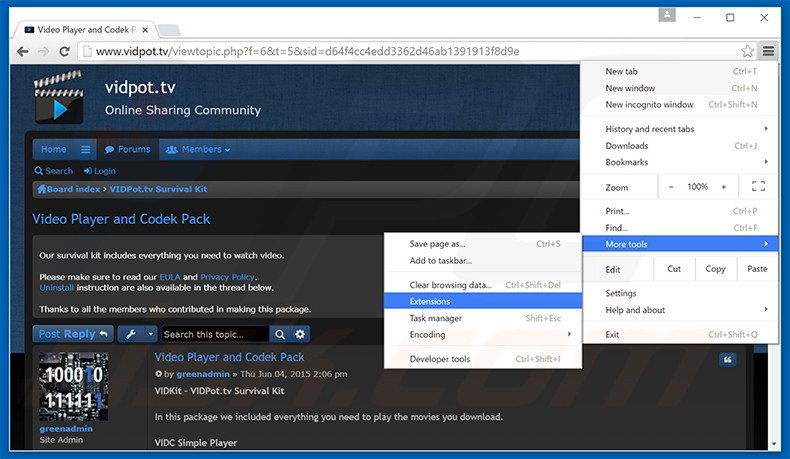790x459 pixels.
Task: Click the address bar URL
Action: [x=307, y=51]
